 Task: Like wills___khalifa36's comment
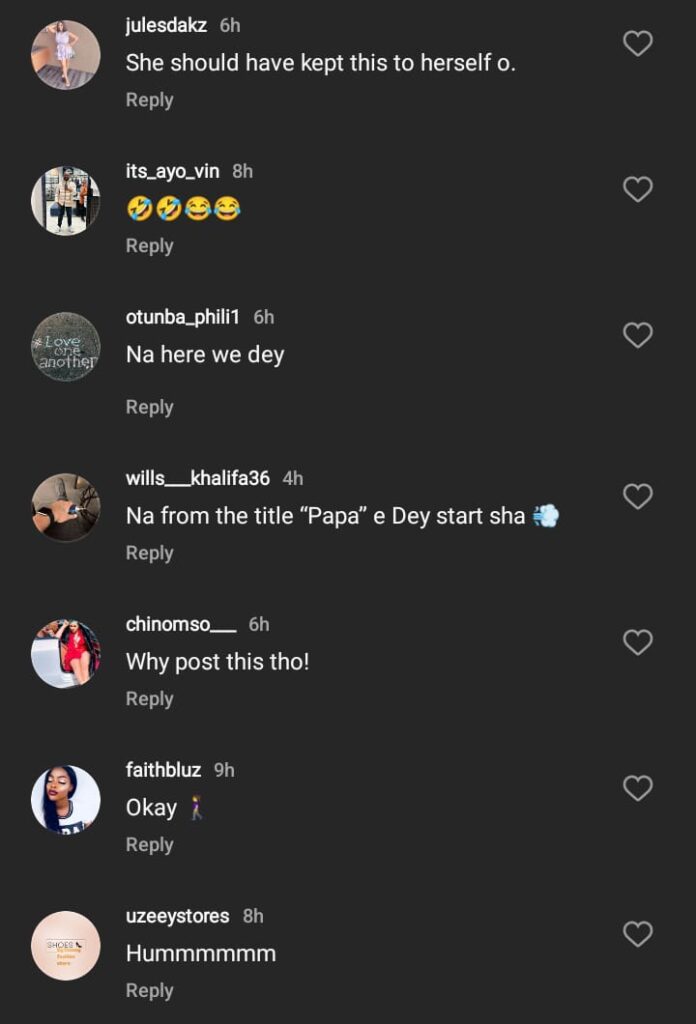click(x=637, y=496)
